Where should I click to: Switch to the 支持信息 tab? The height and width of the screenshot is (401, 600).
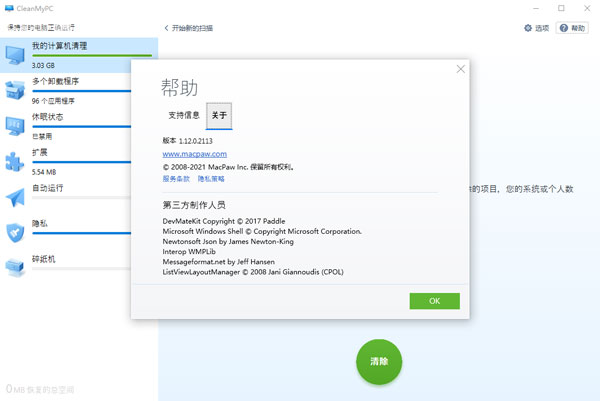tap(184, 115)
